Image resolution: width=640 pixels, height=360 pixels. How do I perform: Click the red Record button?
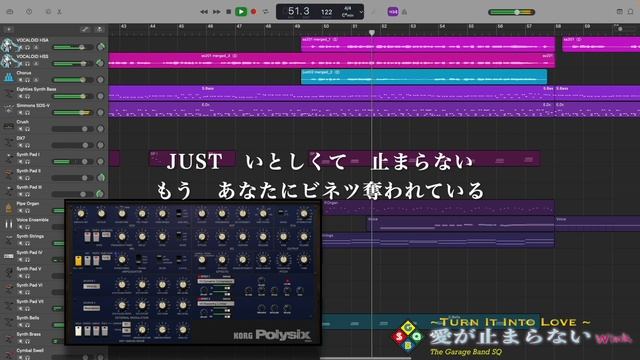253,12
